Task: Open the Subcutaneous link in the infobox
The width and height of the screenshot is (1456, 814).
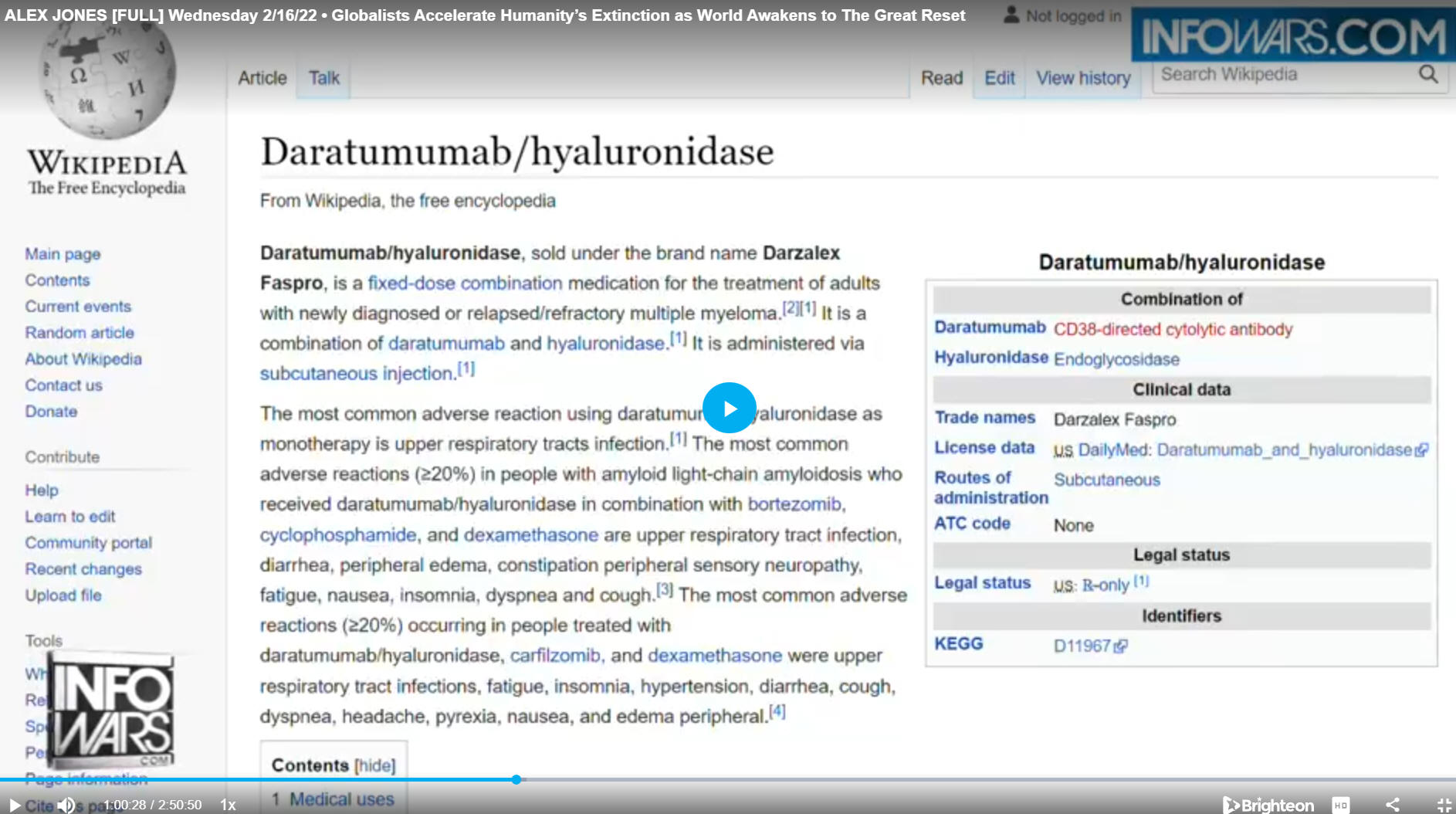Action: 1107,480
